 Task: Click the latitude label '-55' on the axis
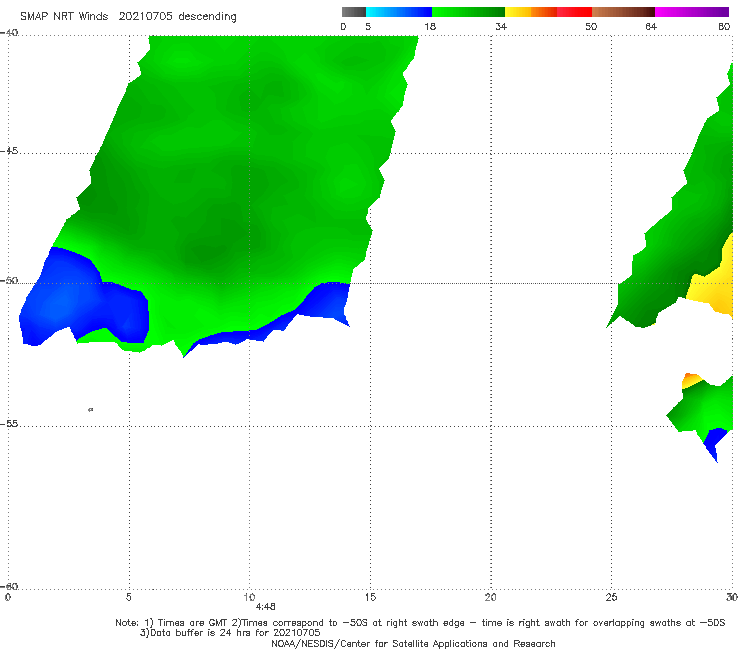point(9,424)
